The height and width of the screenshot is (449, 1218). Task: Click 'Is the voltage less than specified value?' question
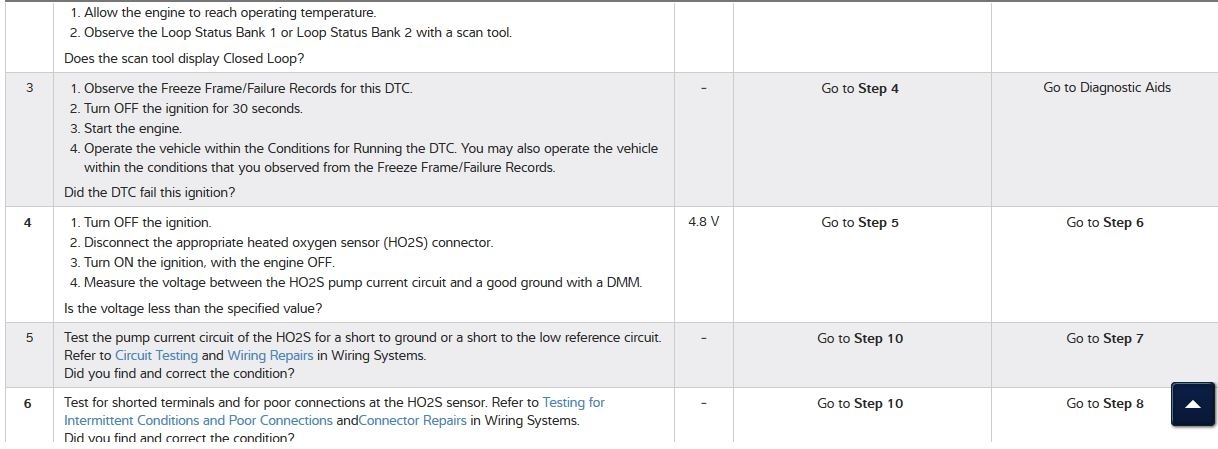193,308
